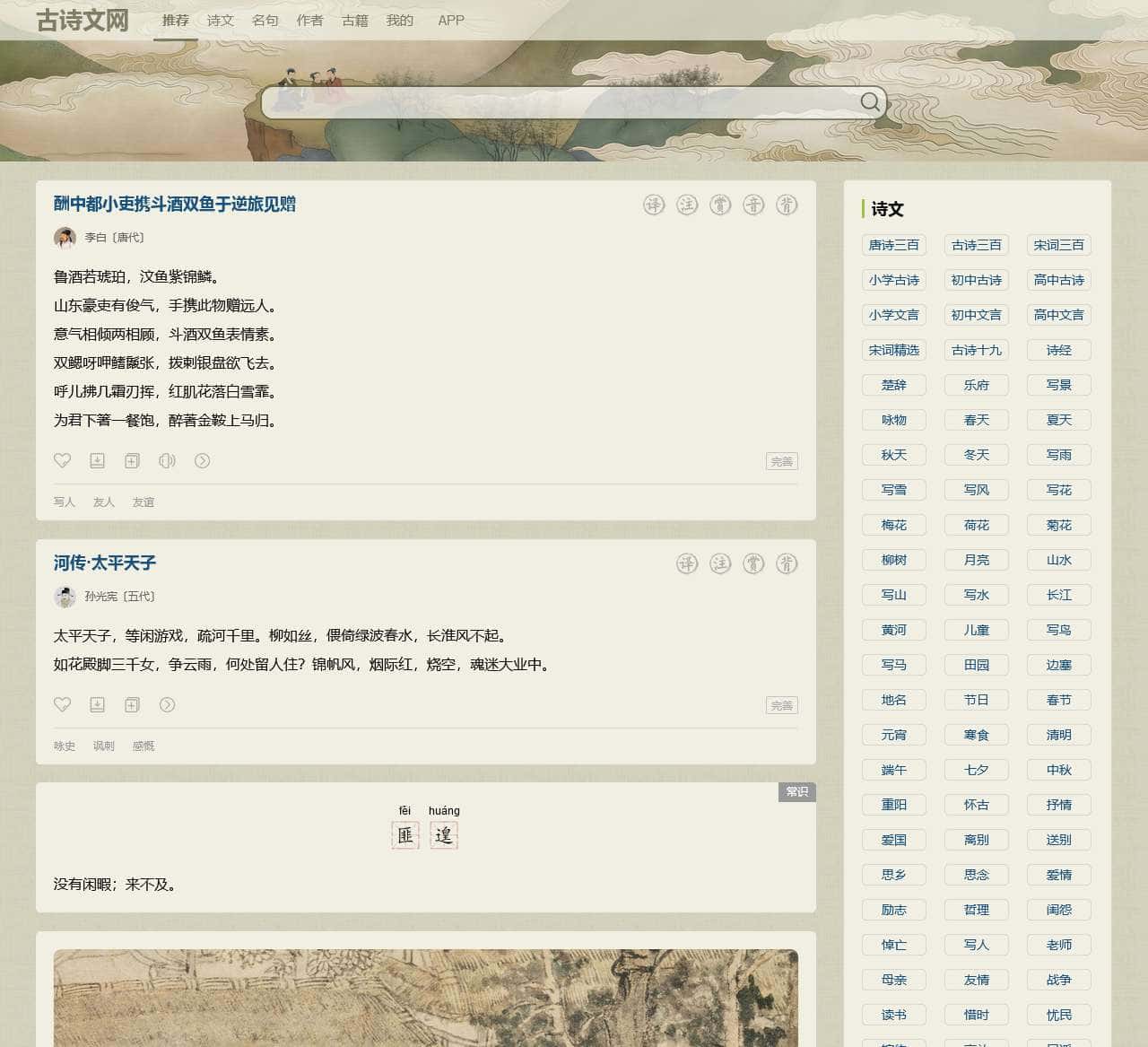Screen dimensions: 1148x1047
Task: Click the speaker icon under Li Bai's poem
Action: click(x=167, y=460)
